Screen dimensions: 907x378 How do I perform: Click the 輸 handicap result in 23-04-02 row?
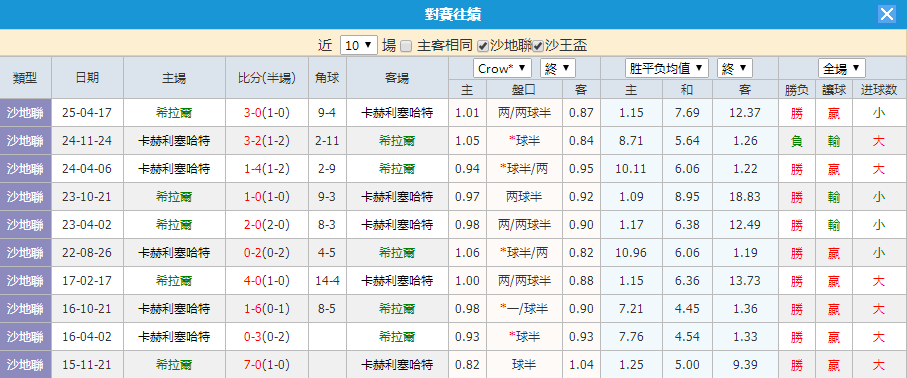coord(834,225)
